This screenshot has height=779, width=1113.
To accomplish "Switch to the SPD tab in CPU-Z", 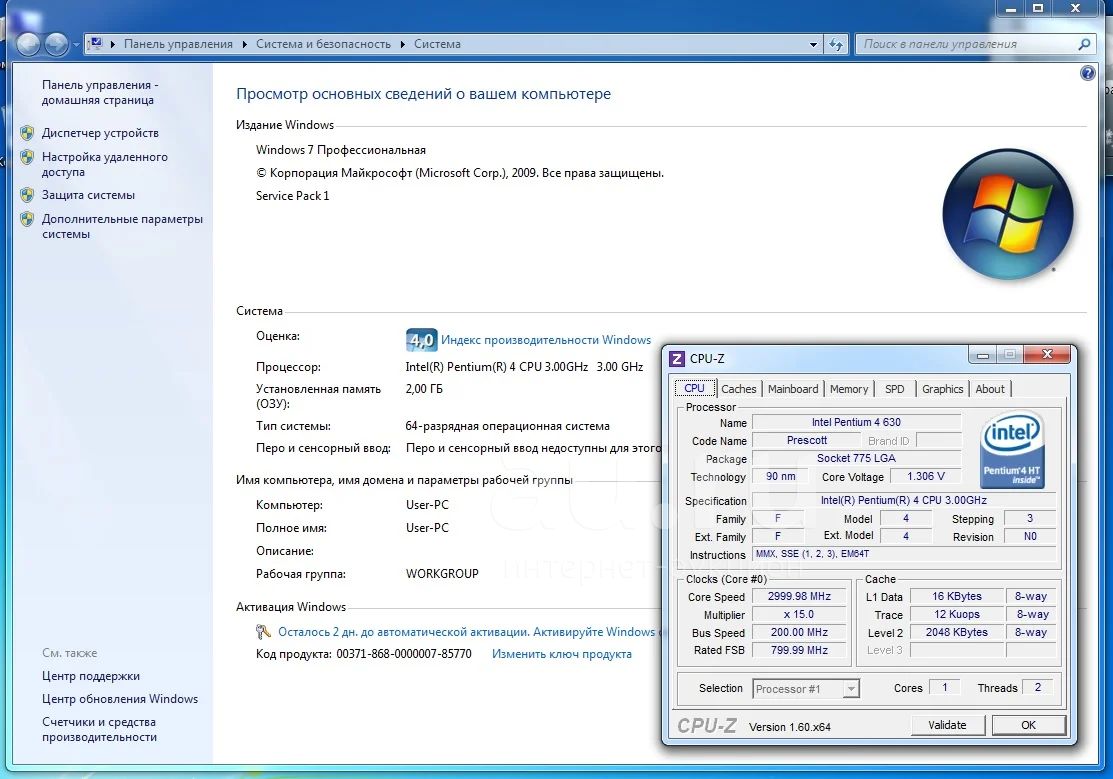I will [x=894, y=389].
